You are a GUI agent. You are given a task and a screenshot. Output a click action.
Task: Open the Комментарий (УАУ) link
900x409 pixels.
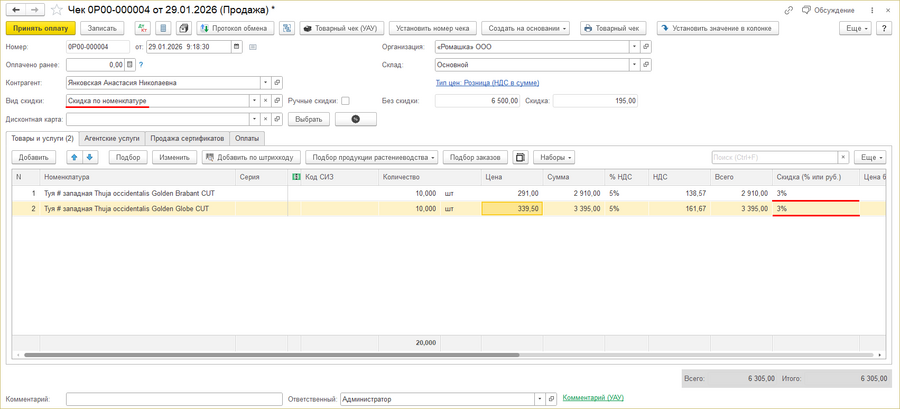tap(593, 398)
